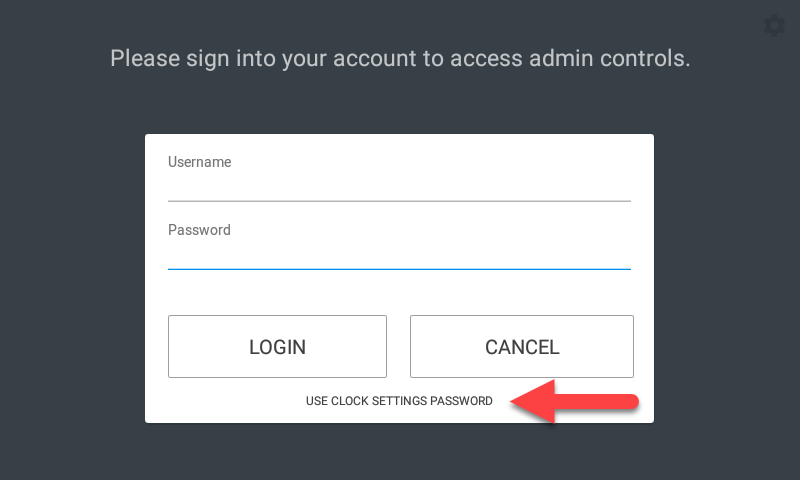Focus the Password input field
Screen dimensions: 800x480
point(399,254)
